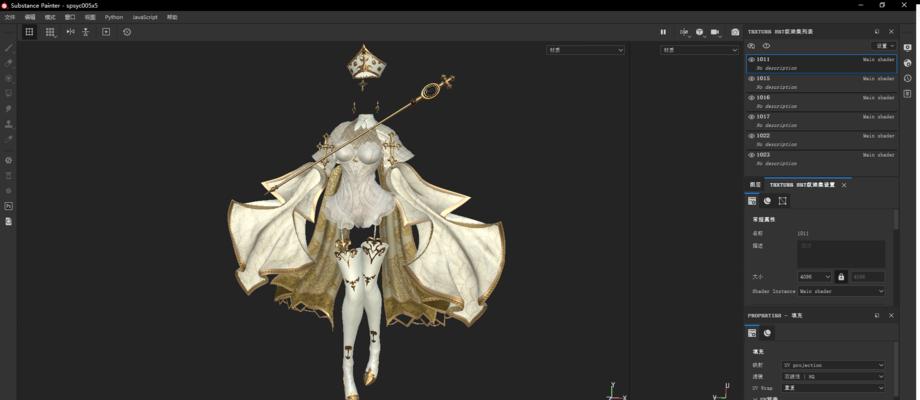Undock the Properties fill panel
920x400 pixels.
[x=877, y=316]
